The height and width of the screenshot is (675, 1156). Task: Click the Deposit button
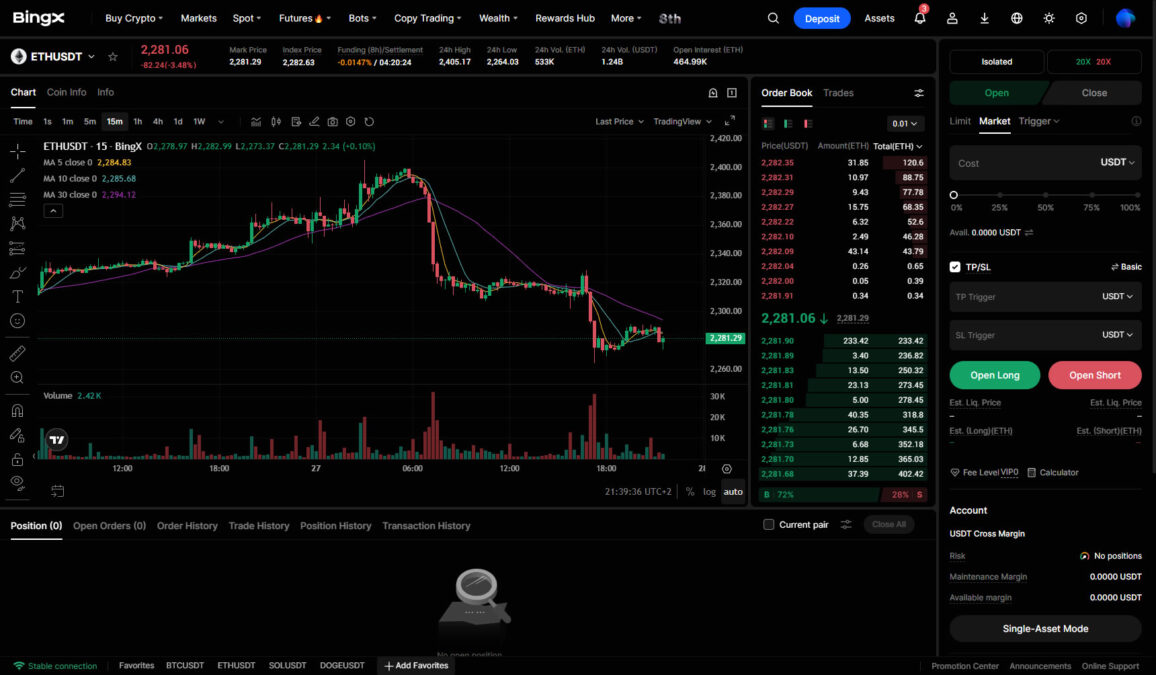tap(822, 18)
